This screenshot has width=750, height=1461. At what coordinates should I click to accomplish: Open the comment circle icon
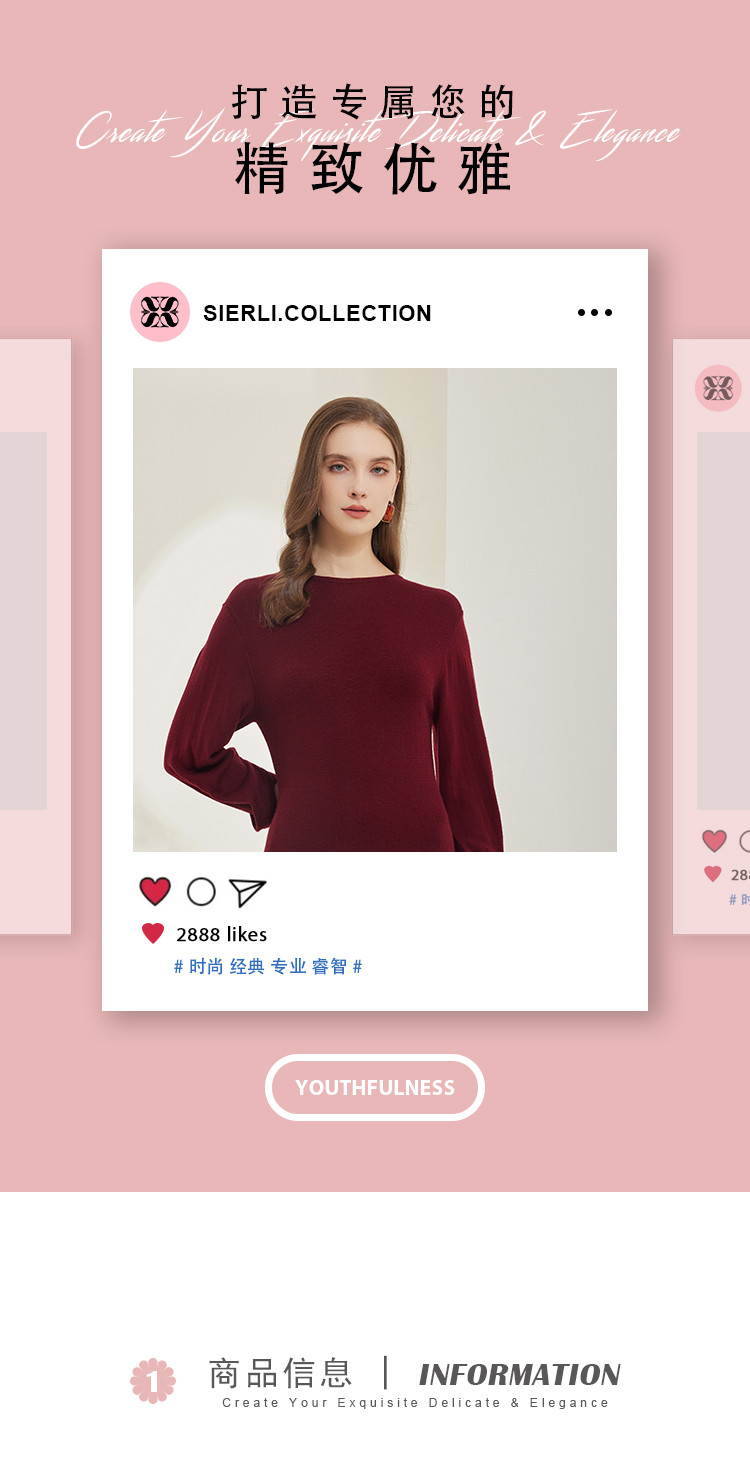pyautogui.click(x=201, y=892)
